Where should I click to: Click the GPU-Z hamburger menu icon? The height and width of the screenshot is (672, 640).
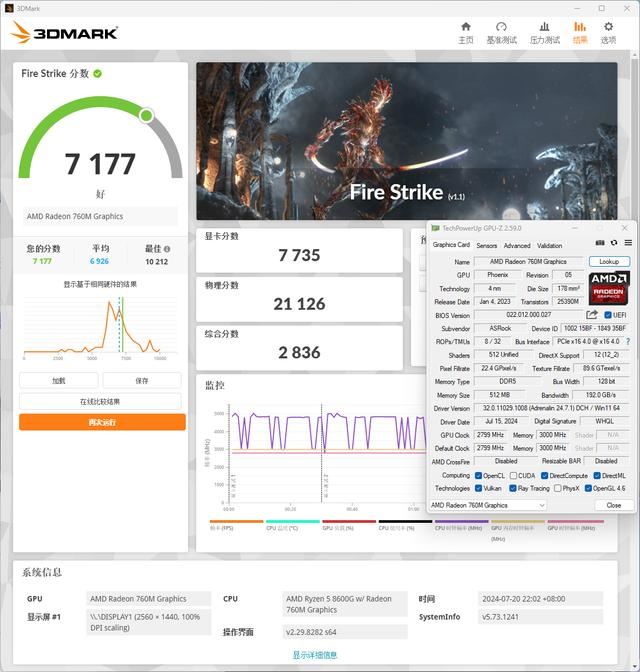(627, 243)
